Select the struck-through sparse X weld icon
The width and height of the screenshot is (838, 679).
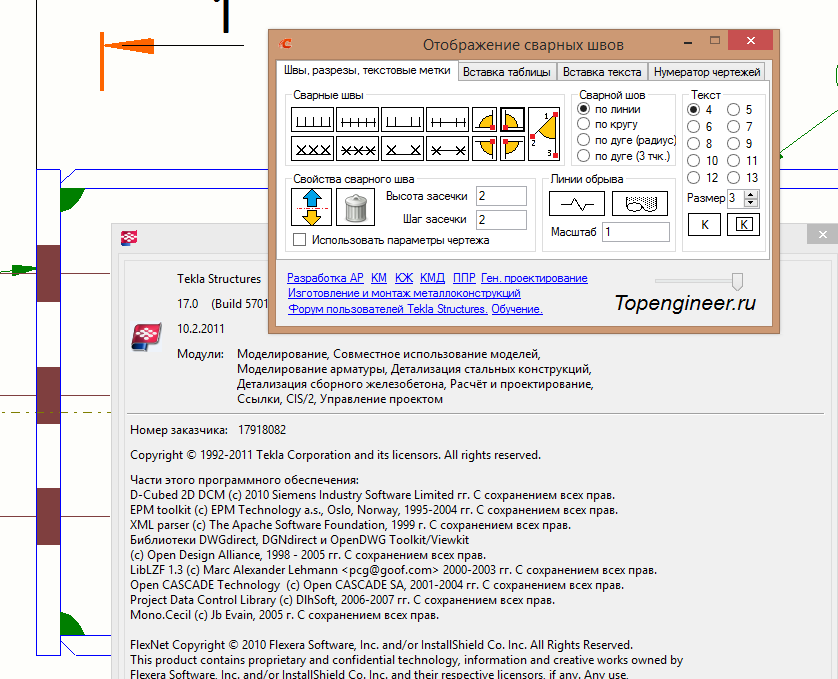[x=447, y=149]
